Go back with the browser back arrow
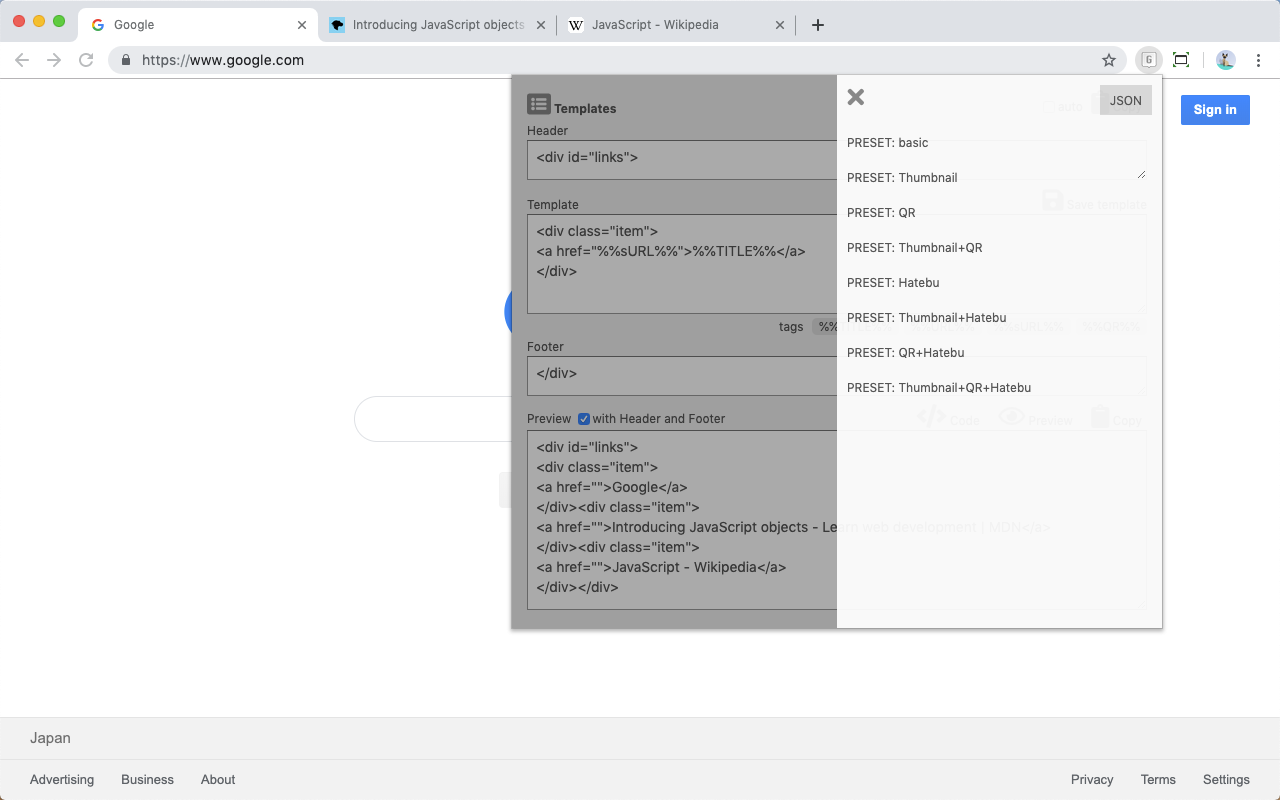Viewport: 1280px width, 800px height. tap(22, 60)
